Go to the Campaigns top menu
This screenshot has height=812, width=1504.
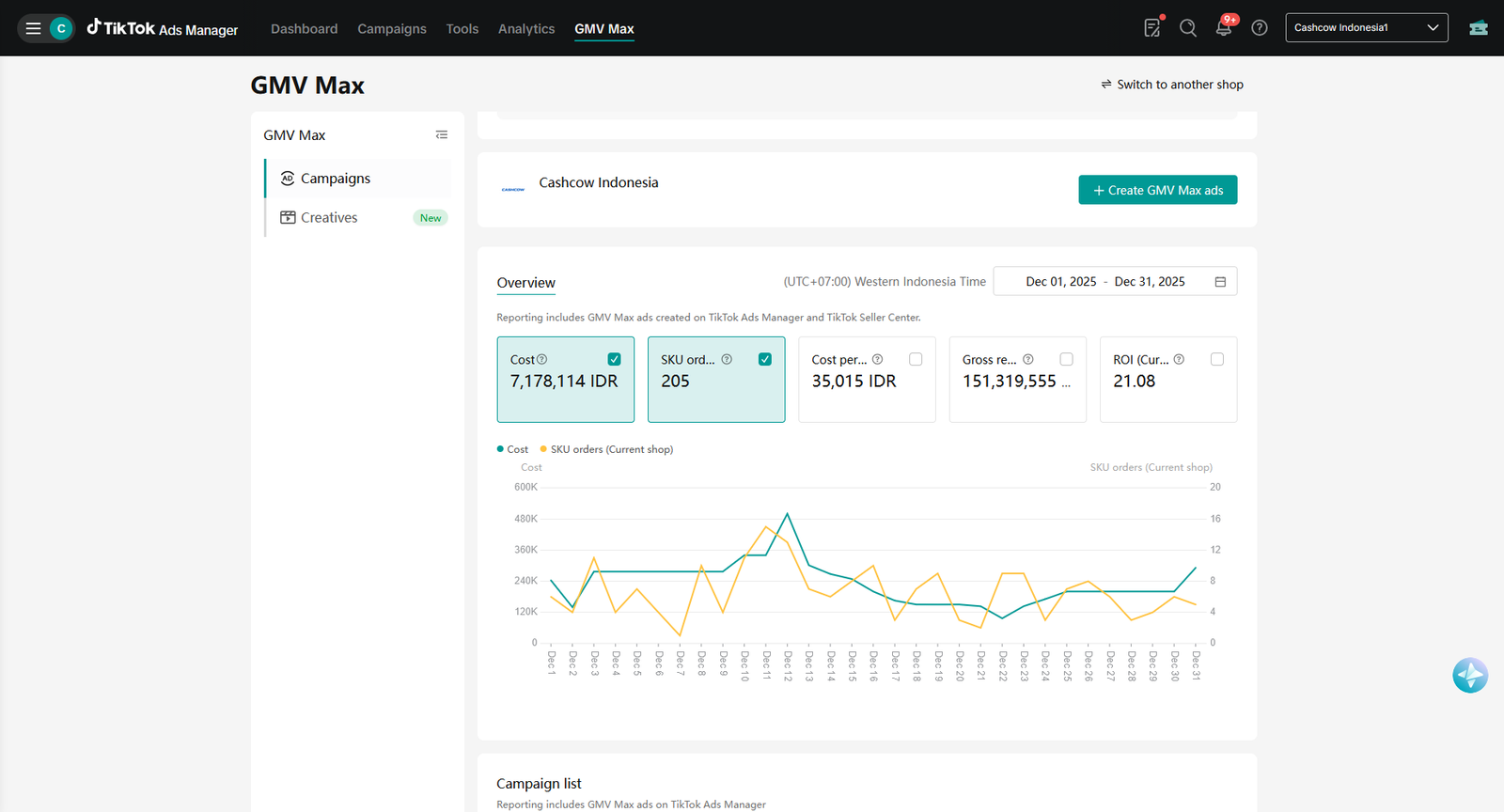pos(392,29)
